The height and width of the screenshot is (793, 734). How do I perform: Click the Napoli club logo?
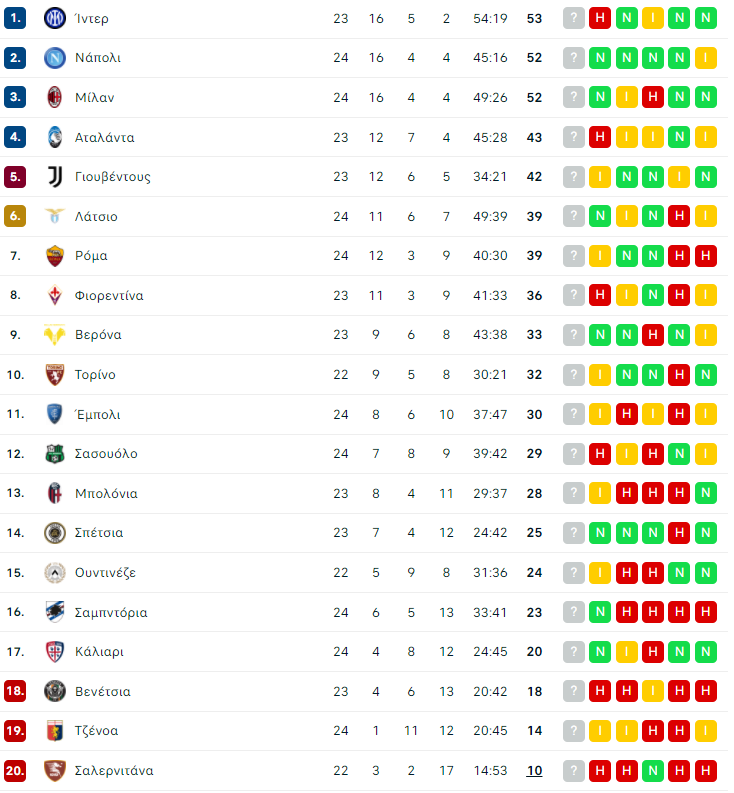pos(55,58)
